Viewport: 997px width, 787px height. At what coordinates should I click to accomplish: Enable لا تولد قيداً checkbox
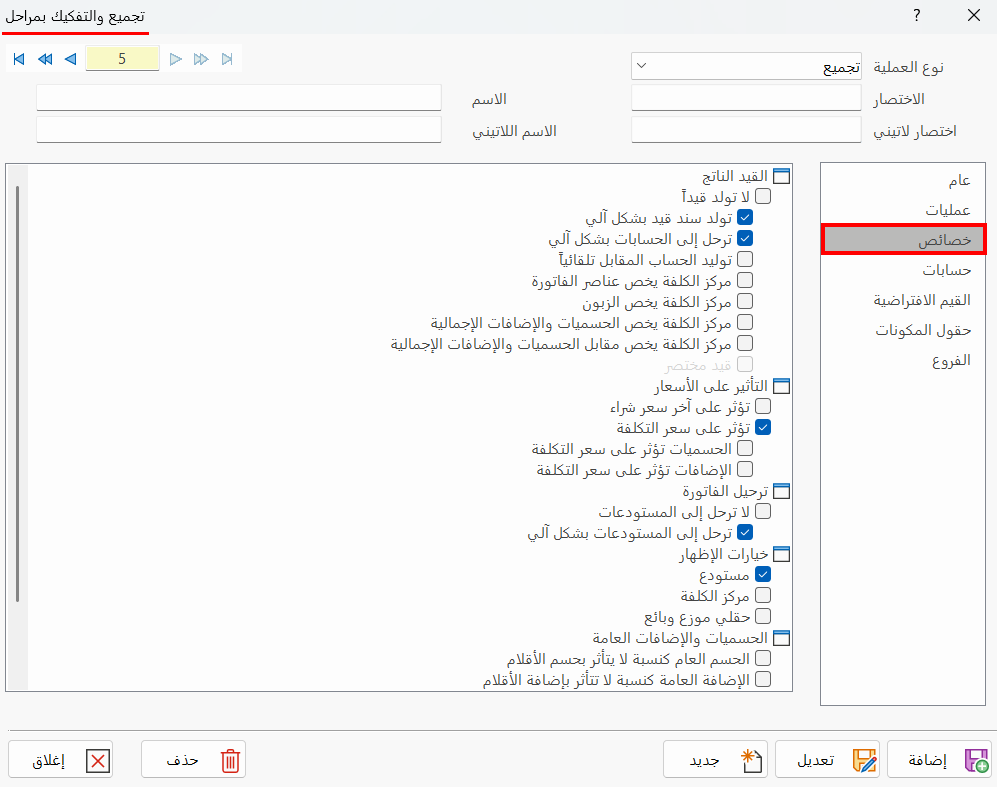click(763, 196)
